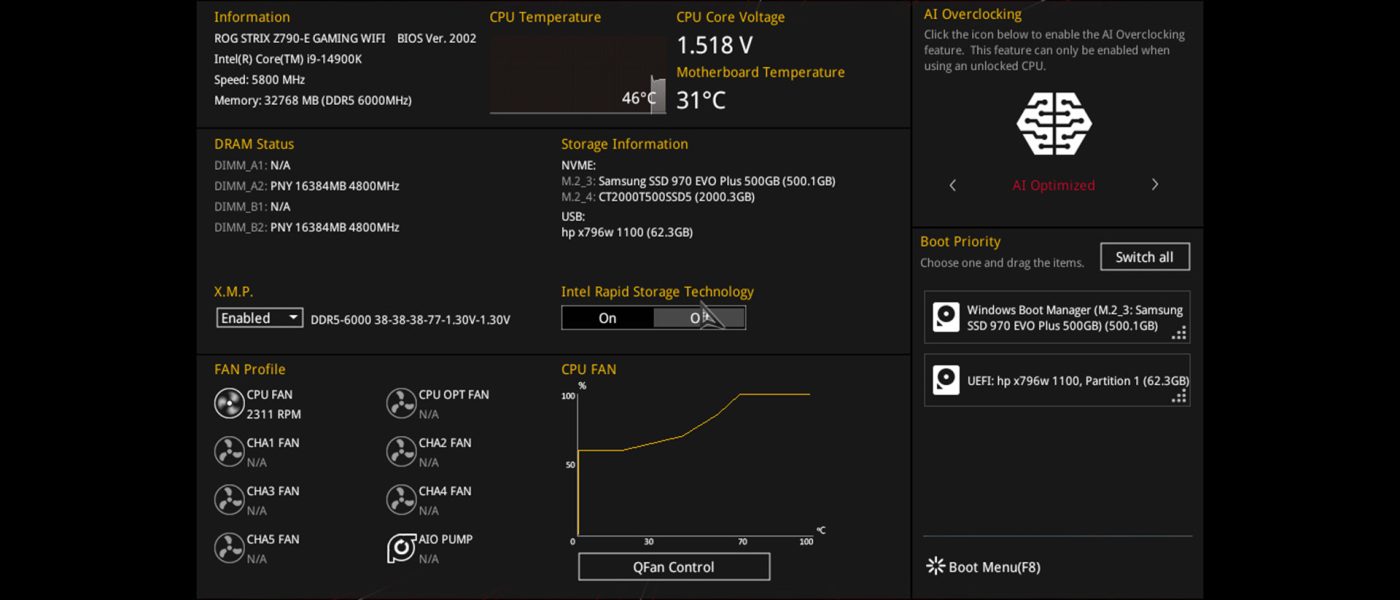This screenshot has height=600, width=1400.
Task: Click the '46°C' CPU temperature reading
Action: point(639,98)
